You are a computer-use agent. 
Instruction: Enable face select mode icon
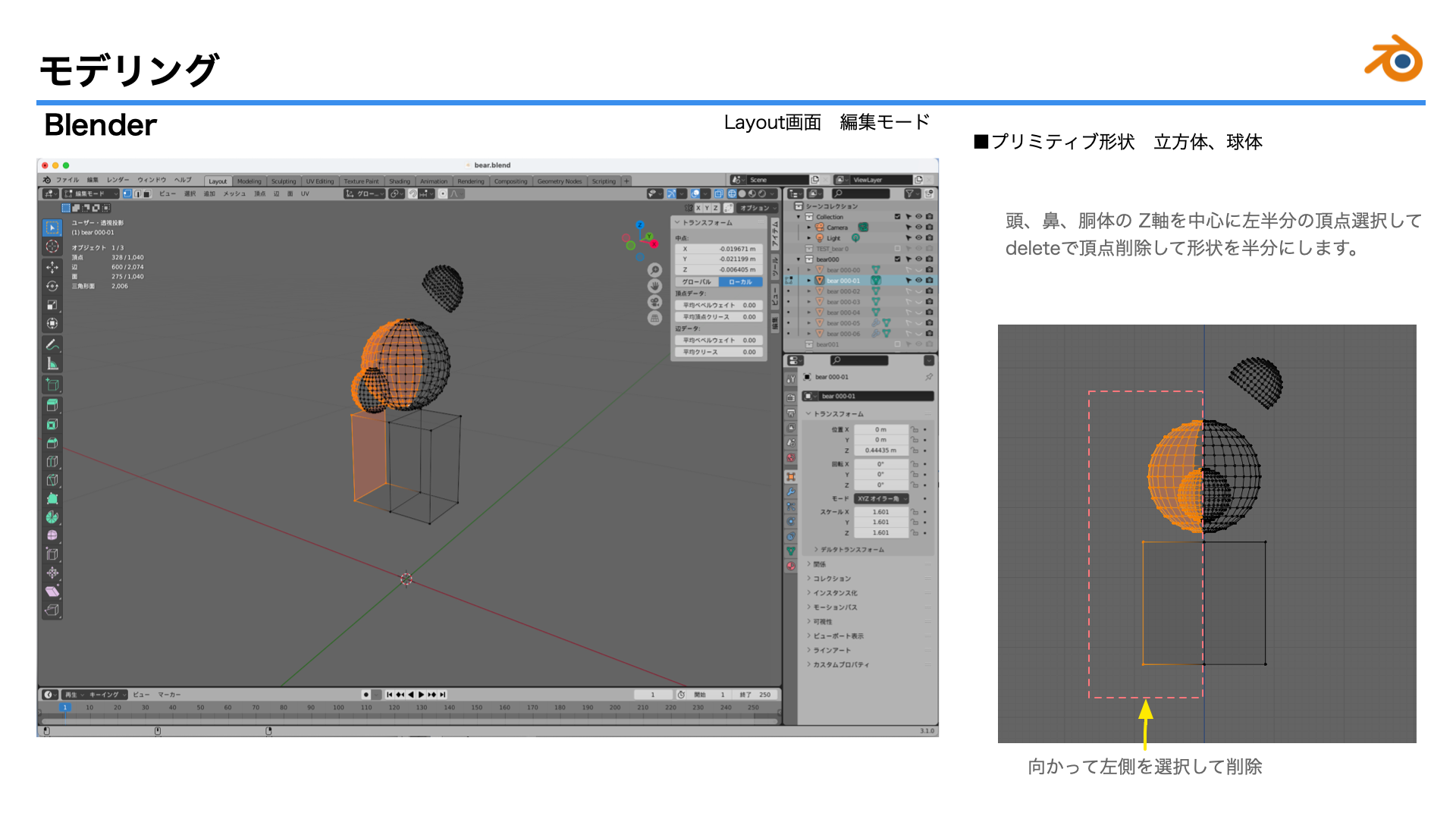click(147, 193)
